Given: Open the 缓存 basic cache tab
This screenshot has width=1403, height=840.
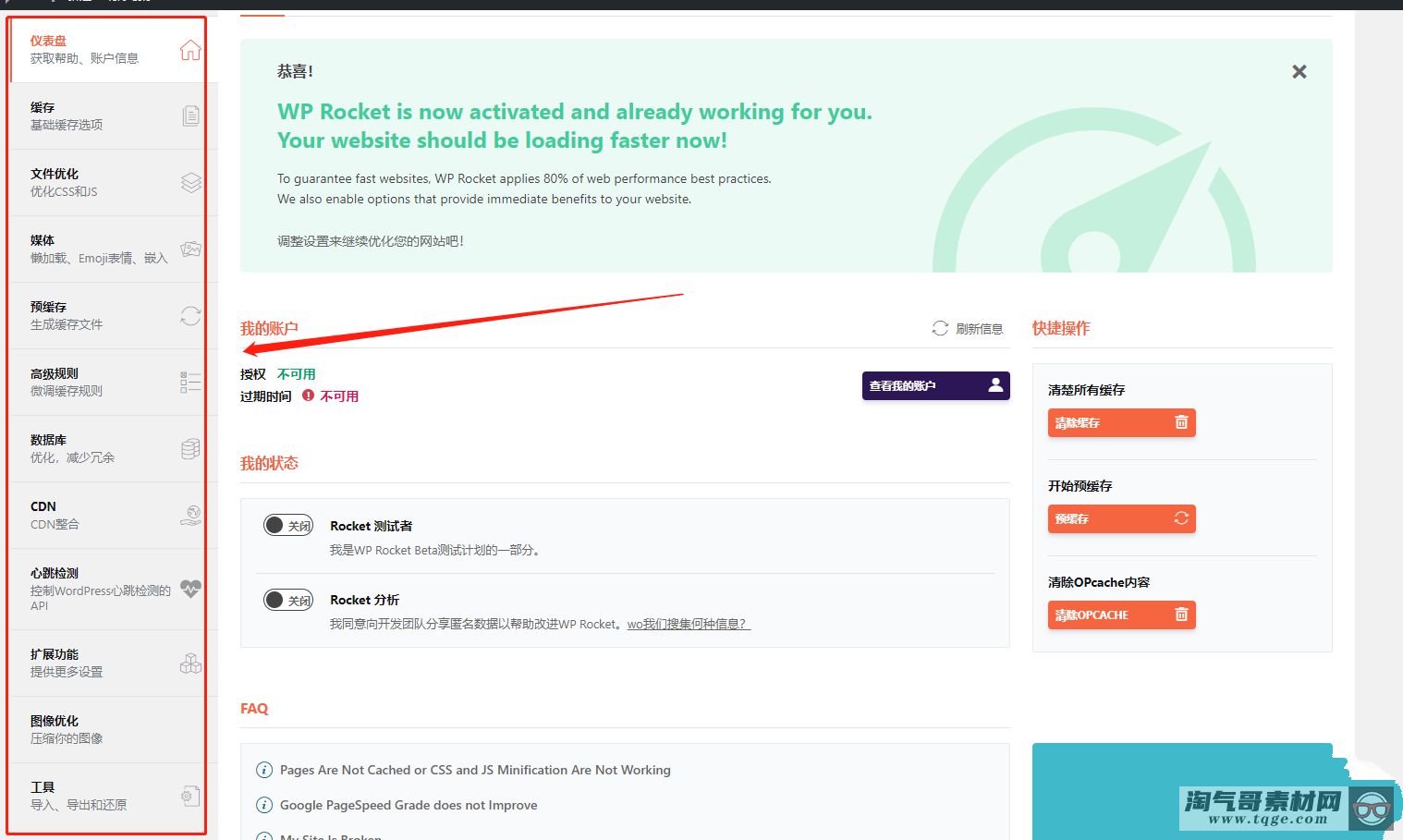Looking at the screenshot, I should pyautogui.click(x=114, y=116).
